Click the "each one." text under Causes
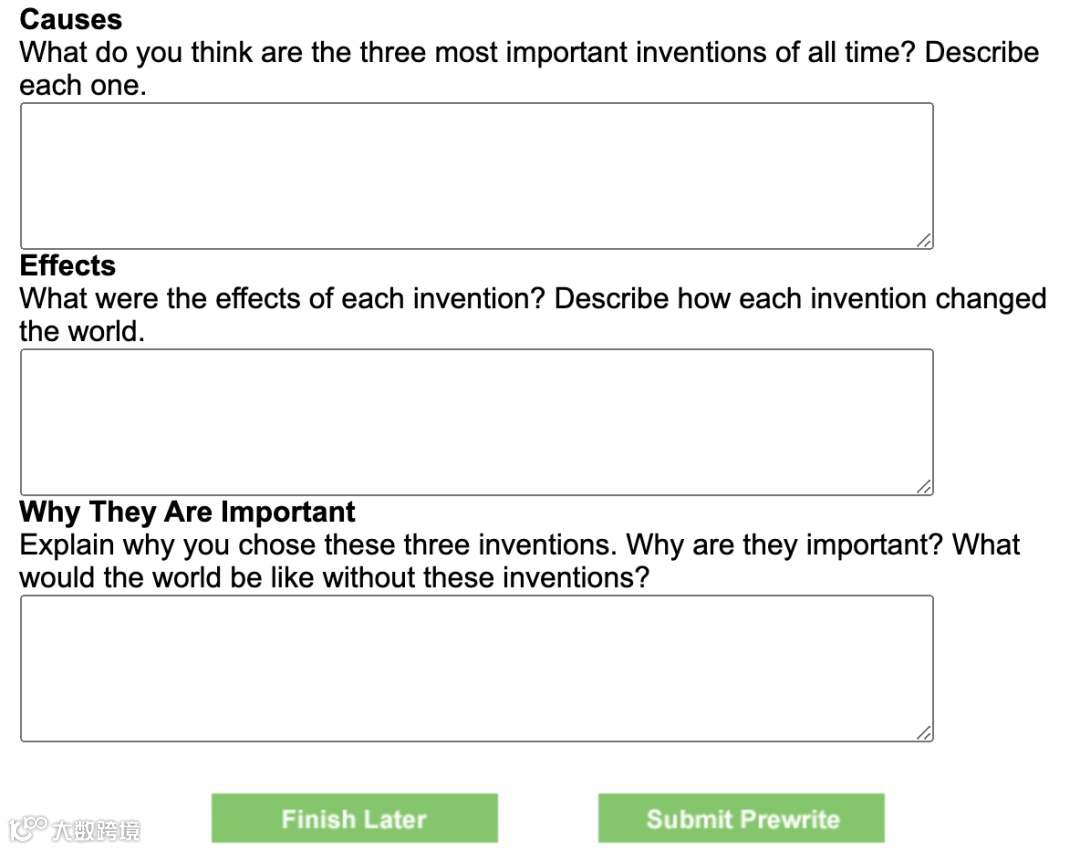 point(83,85)
